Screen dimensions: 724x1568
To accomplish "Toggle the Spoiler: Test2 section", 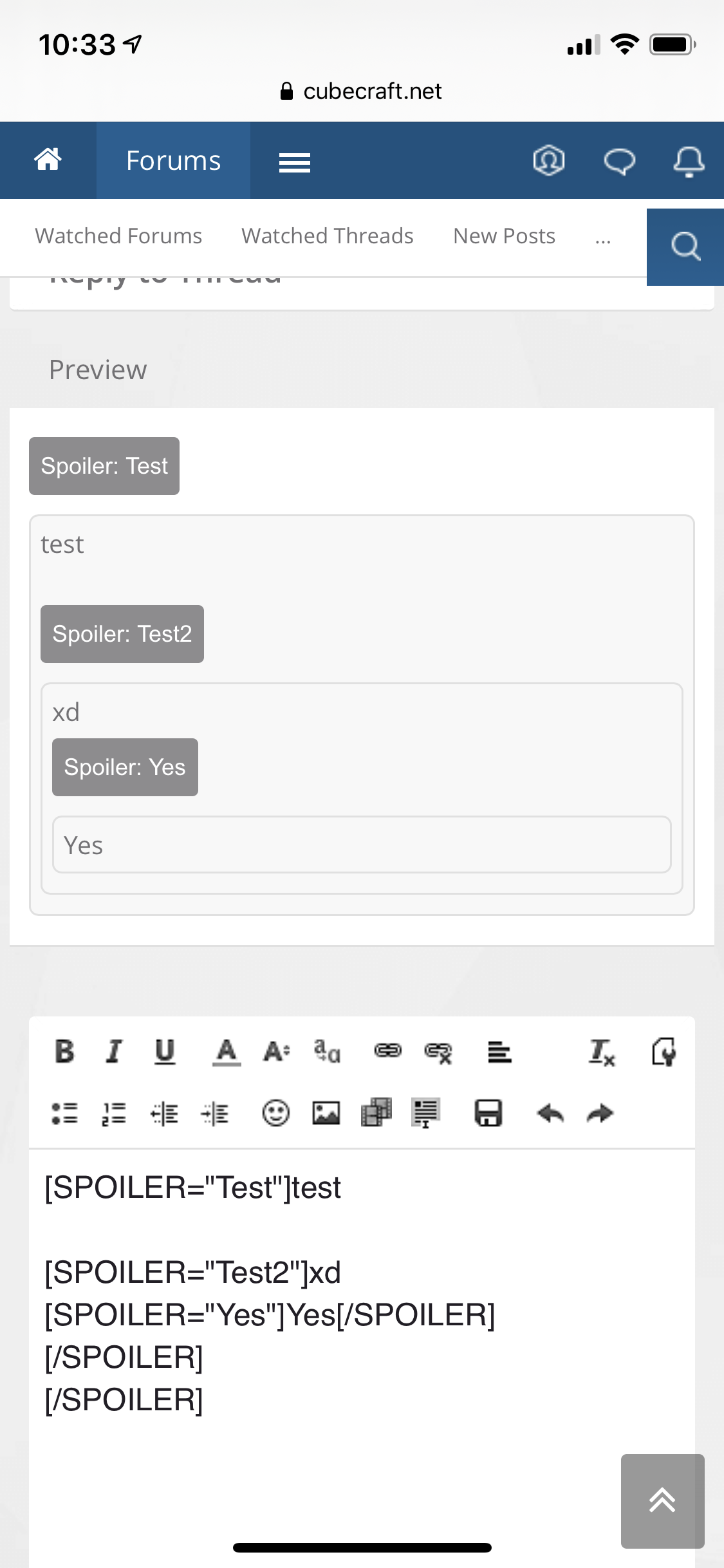I will click(x=122, y=634).
